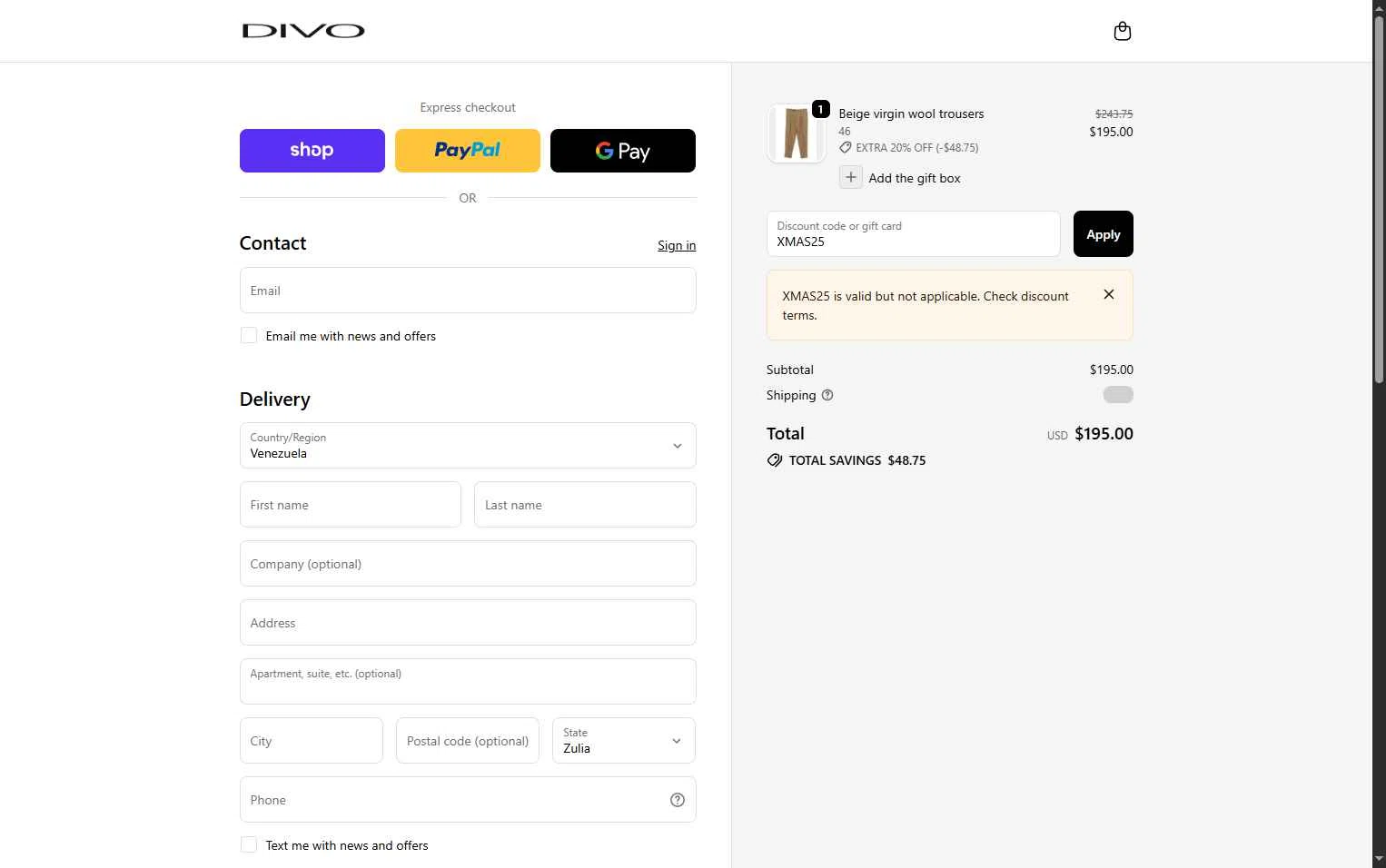1386x868 pixels.
Task: Click the Add the gift box text
Action: 915,178
